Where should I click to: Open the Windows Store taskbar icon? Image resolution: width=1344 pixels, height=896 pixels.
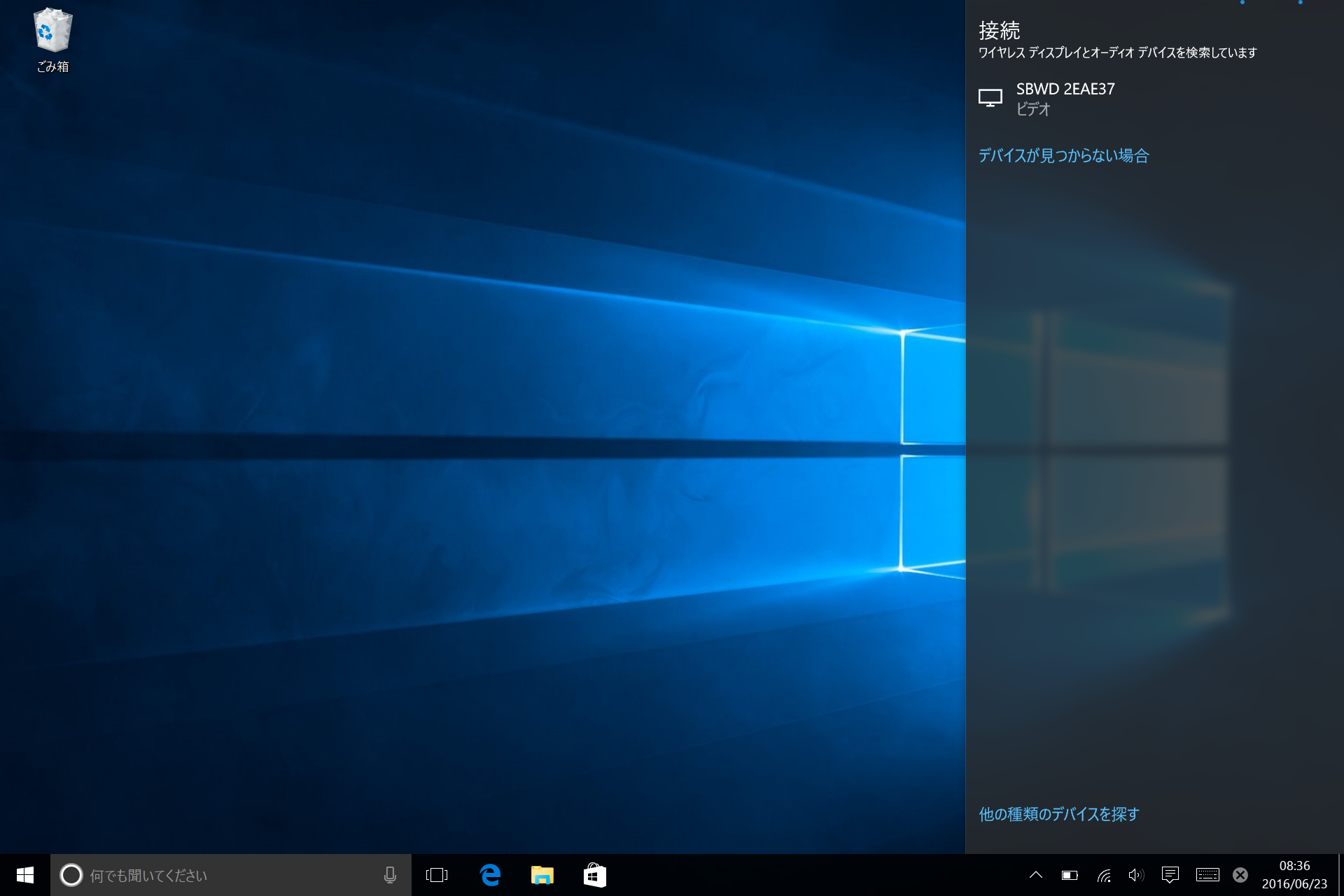594,875
